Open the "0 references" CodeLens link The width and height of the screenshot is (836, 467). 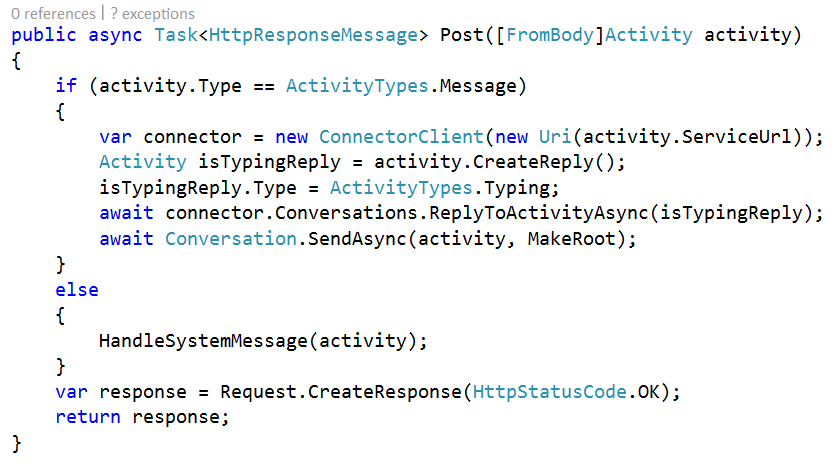point(53,13)
